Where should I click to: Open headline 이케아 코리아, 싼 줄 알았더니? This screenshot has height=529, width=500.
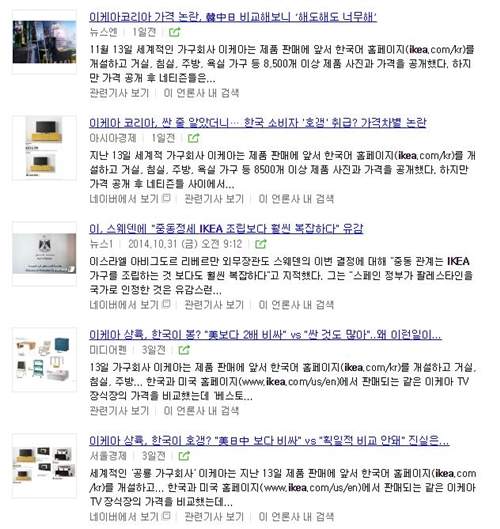(x=257, y=122)
